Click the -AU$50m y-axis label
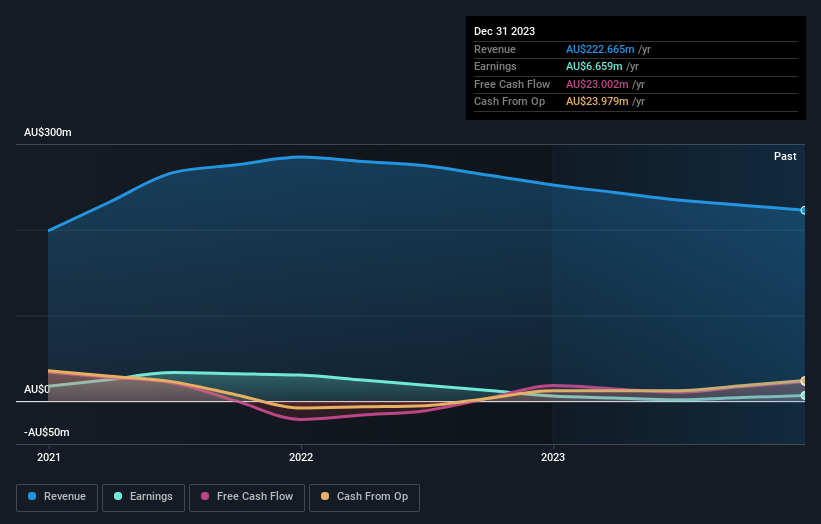This screenshot has width=821, height=524. (47, 432)
